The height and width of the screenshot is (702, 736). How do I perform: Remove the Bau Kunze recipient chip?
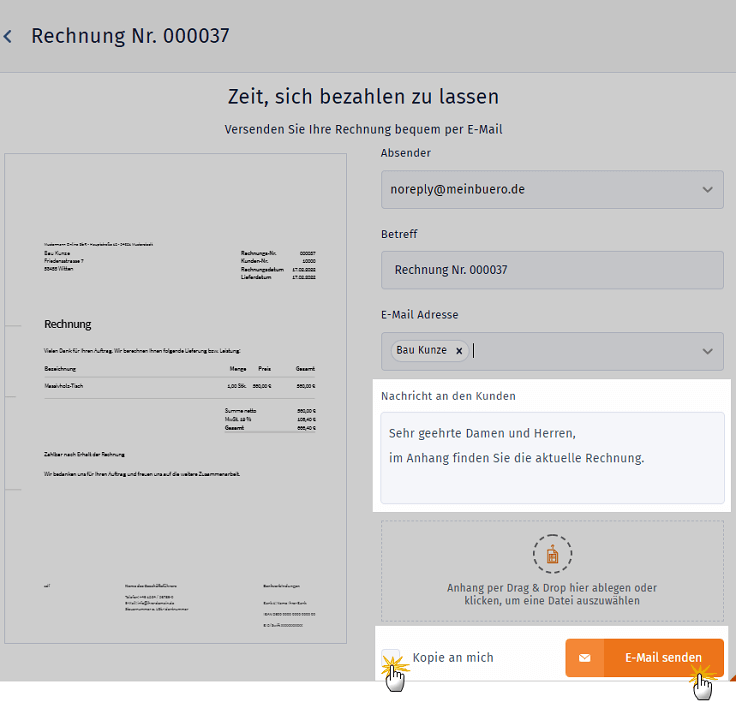coord(459,351)
